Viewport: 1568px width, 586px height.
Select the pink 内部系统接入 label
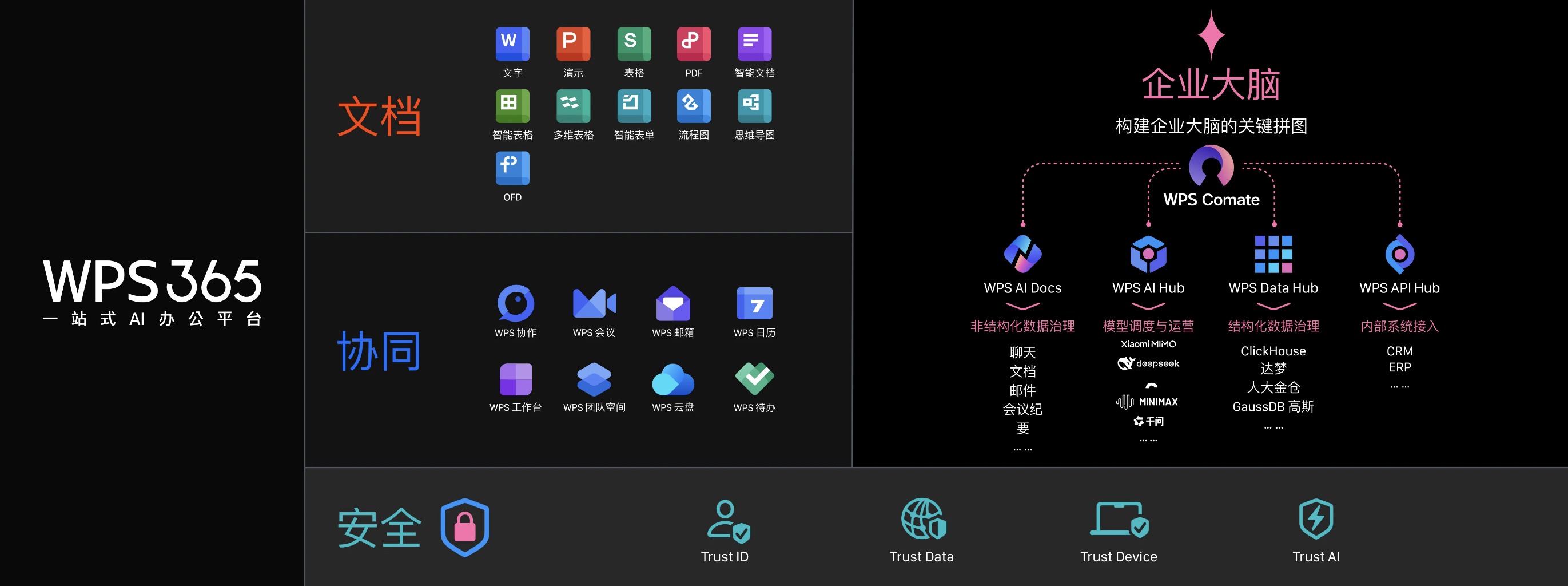point(1399,326)
